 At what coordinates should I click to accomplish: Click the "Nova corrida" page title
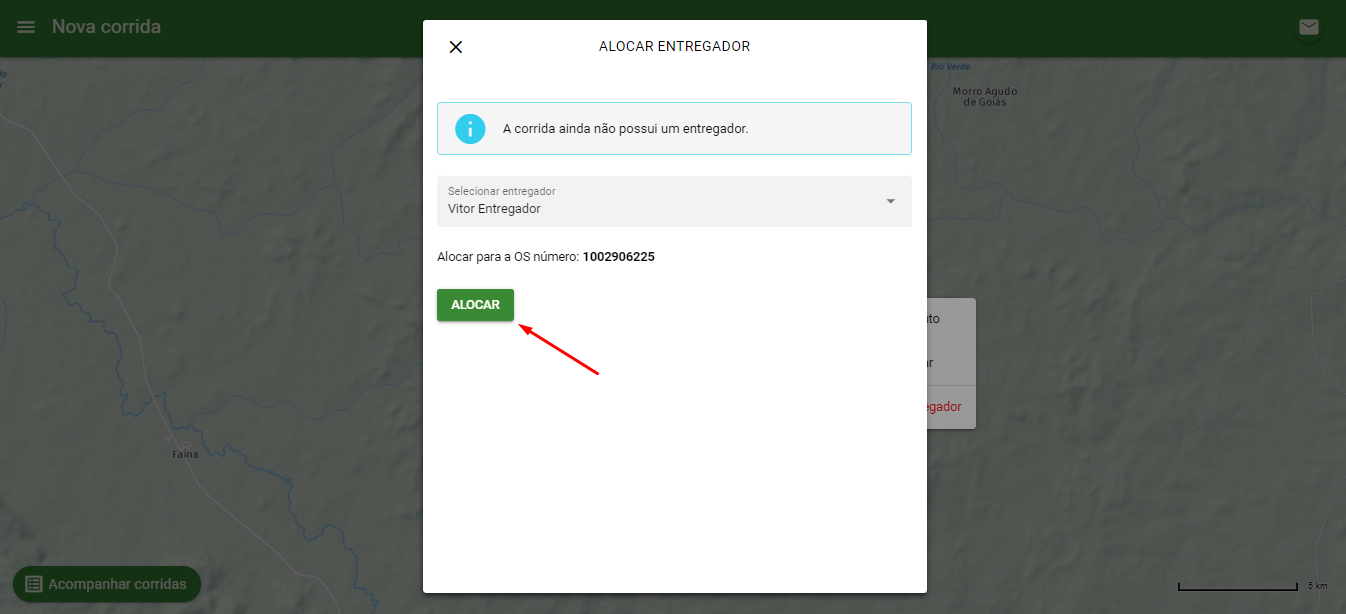[x=106, y=27]
